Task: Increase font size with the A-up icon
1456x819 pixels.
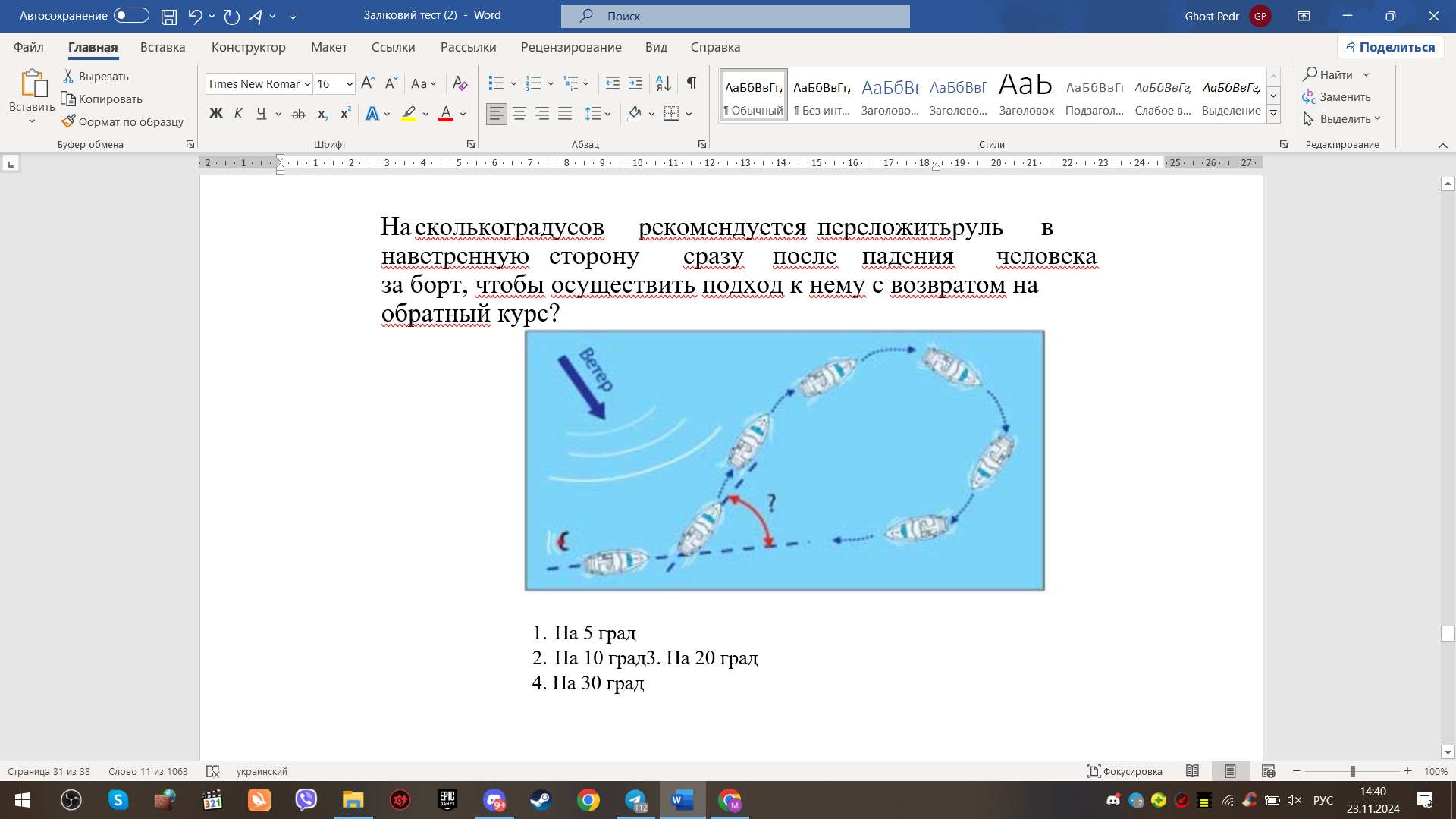Action: [x=368, y=83]
